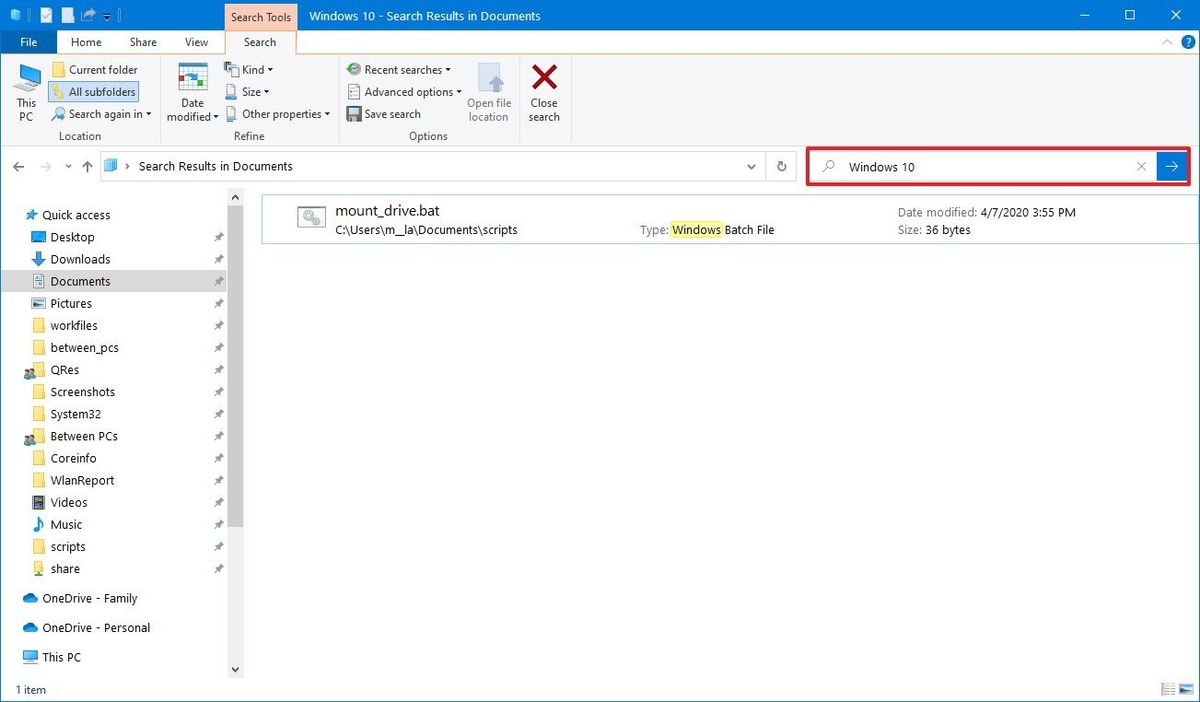Open the File menu
This screenshot has width=1200, height=702.
28,42
